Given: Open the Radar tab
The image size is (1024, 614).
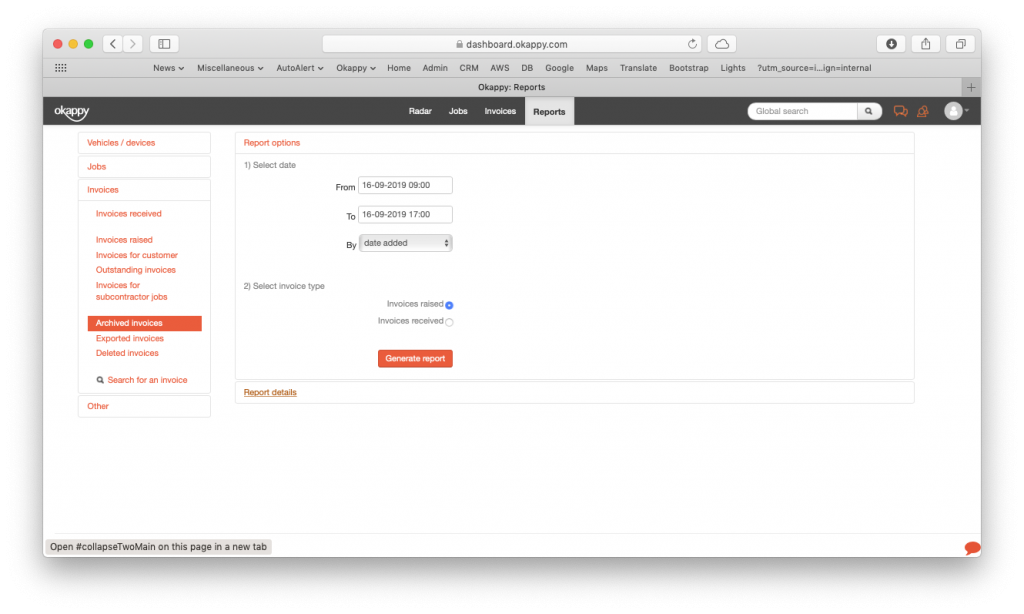Looking at the screenshot, I should [x=420, y=112].
